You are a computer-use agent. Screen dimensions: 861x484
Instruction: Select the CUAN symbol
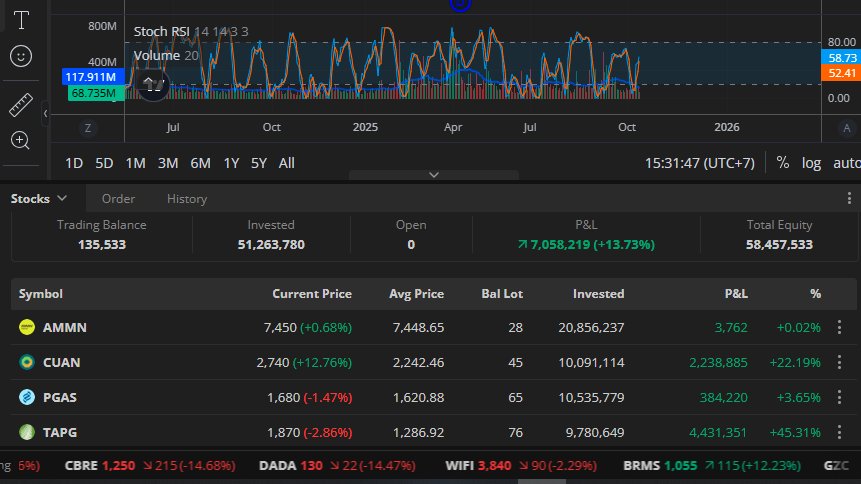click(62, 363)
